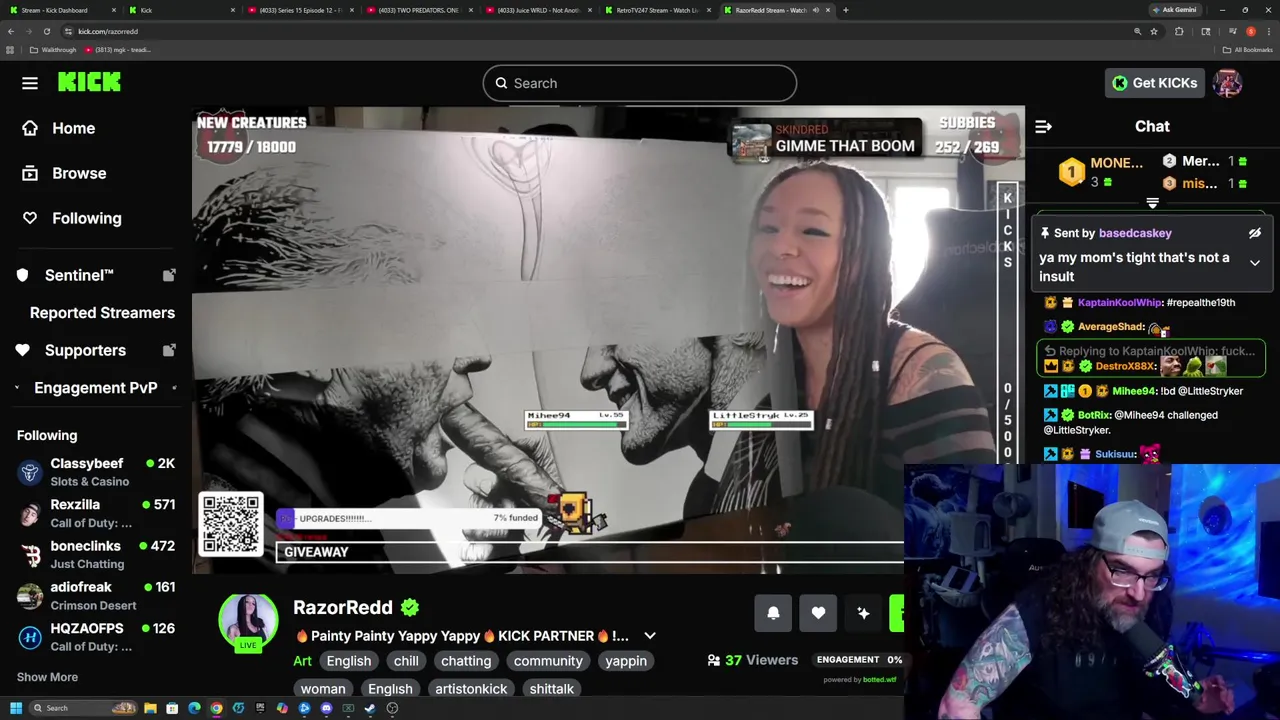Switch to Series 15 Episode 12 tab
The image size is (1280, 720).
[x=299, y=10]
